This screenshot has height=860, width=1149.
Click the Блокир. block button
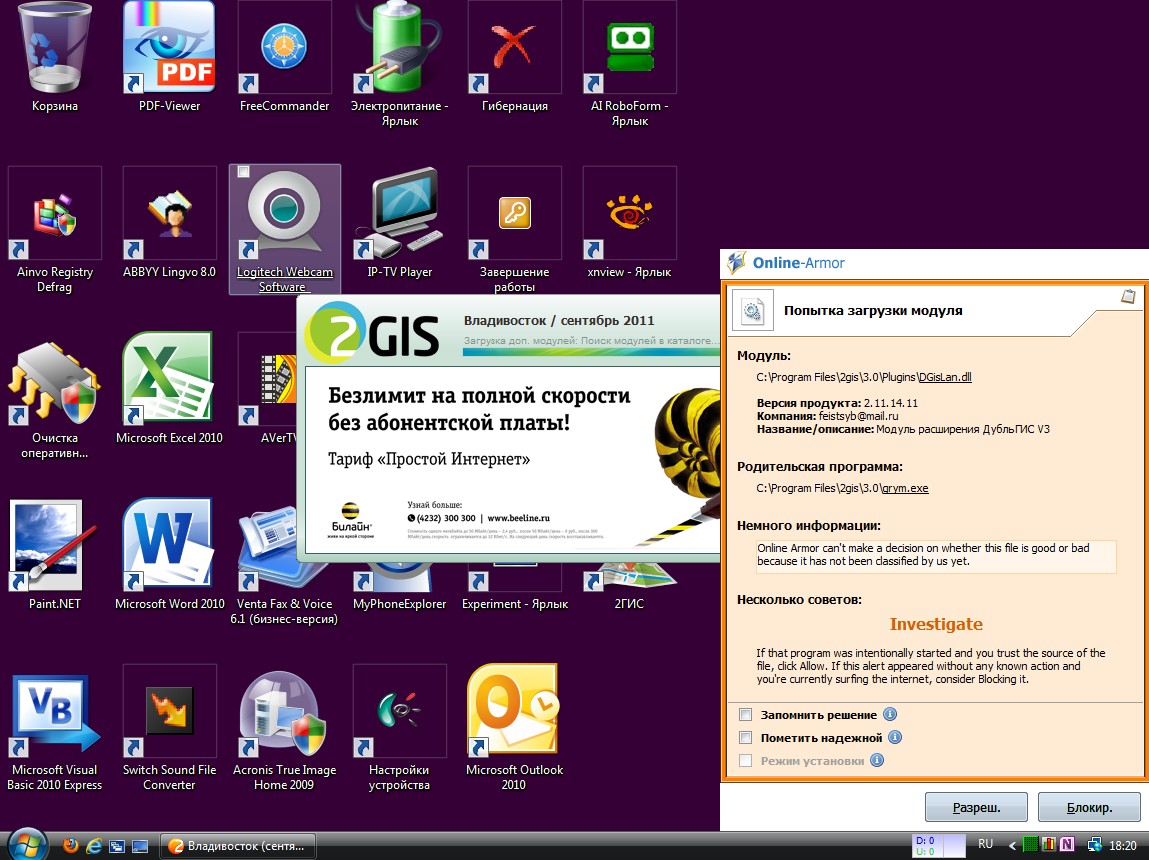click(x=1089, y=807)
